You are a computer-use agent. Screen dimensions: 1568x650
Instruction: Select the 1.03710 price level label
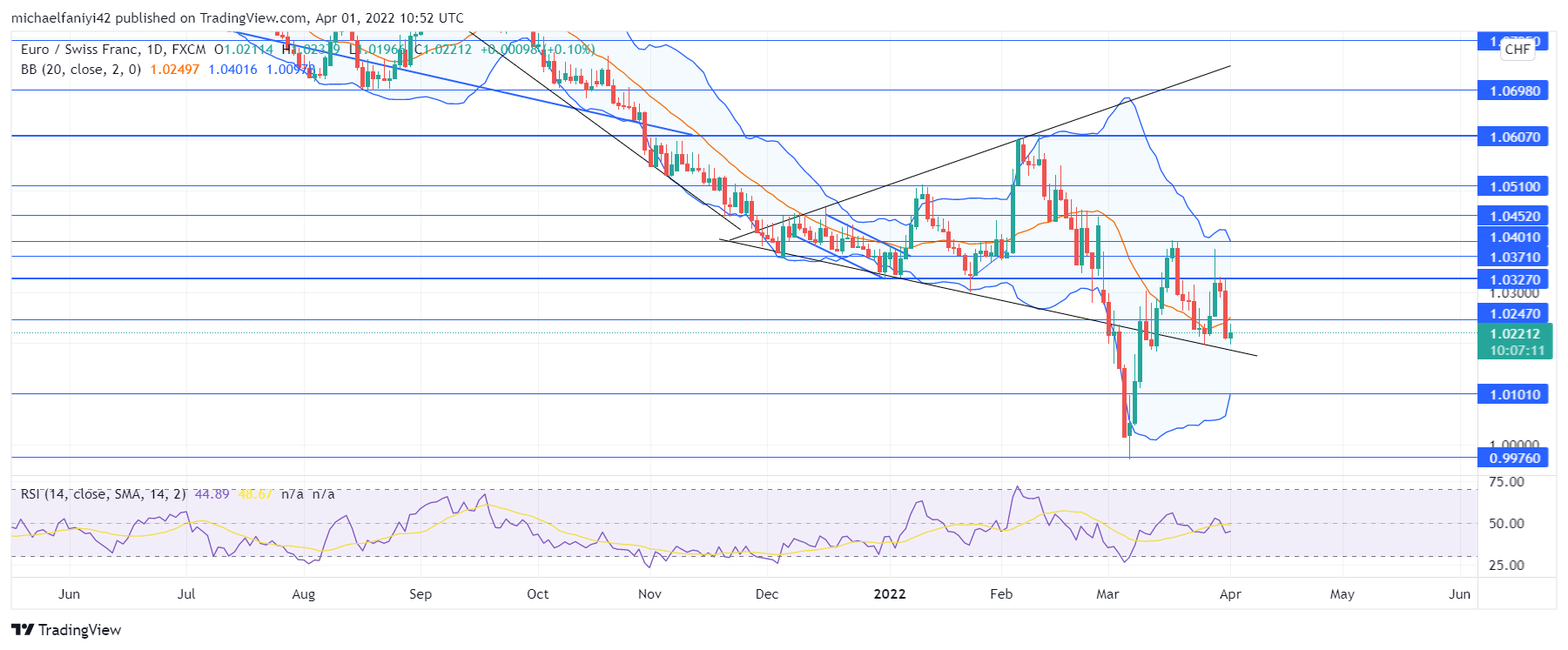coord(1513,258)
